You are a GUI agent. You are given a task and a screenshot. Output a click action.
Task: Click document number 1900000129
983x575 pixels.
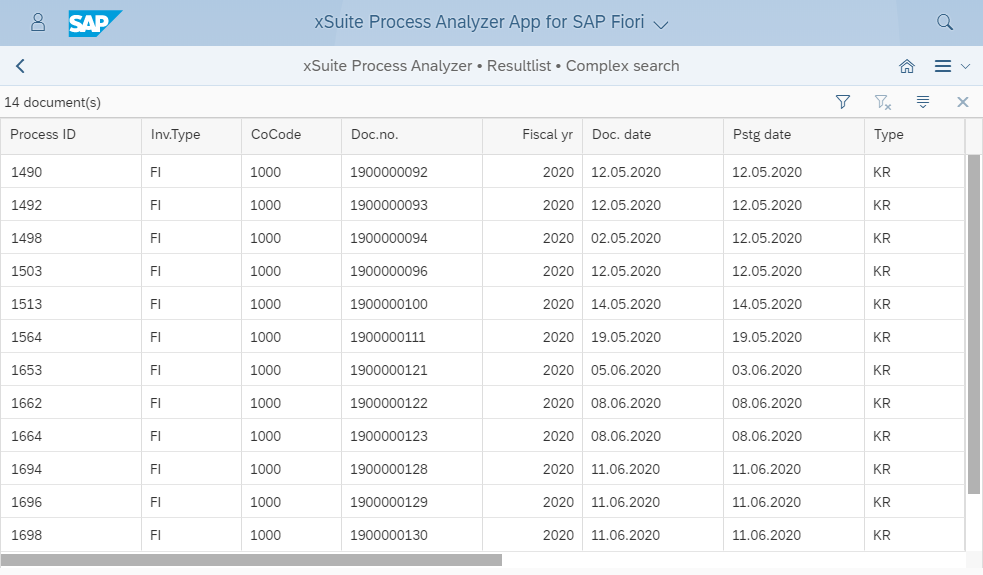tap(389, 502)
